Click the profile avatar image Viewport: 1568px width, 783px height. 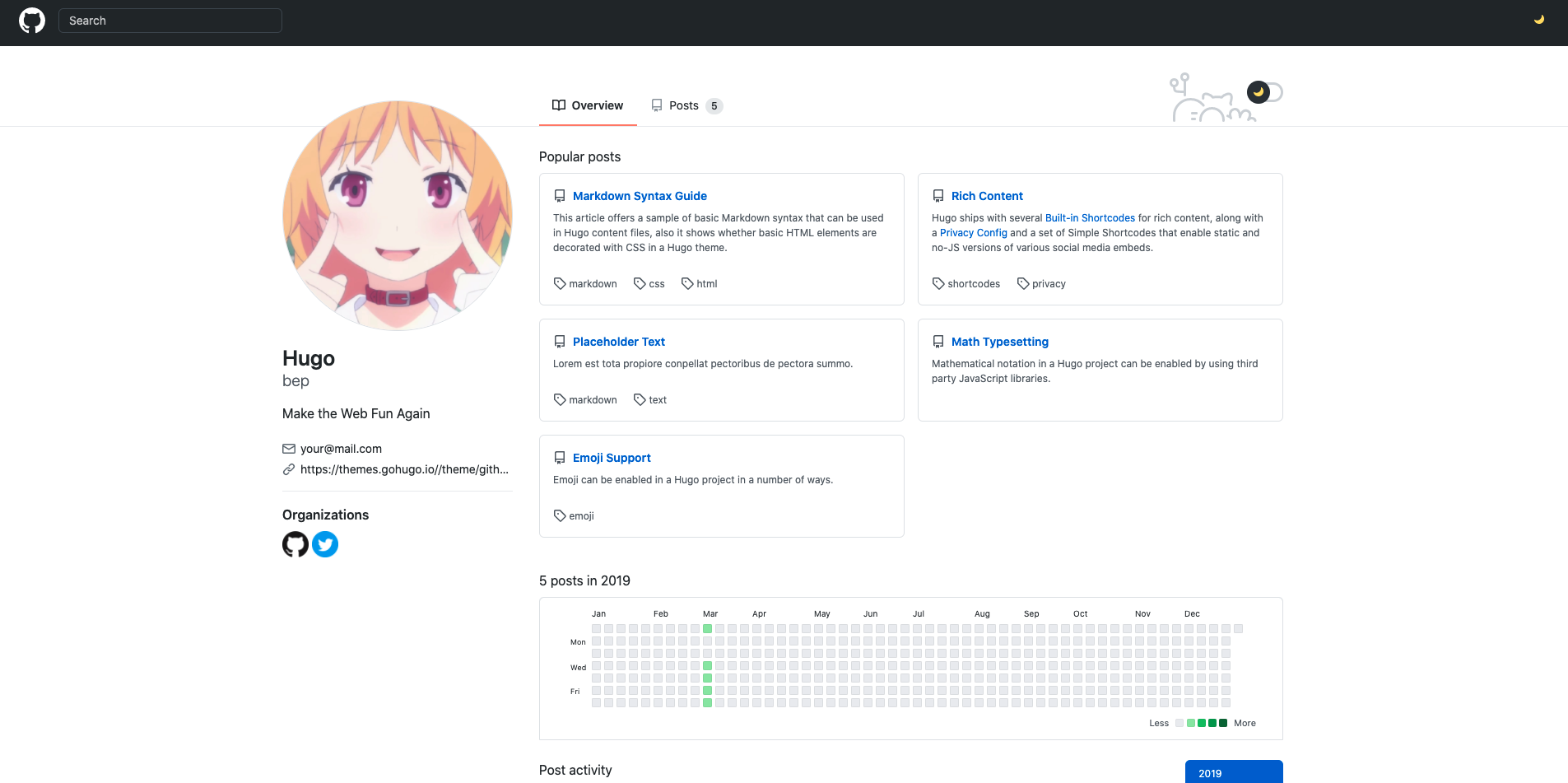(398, 216)
